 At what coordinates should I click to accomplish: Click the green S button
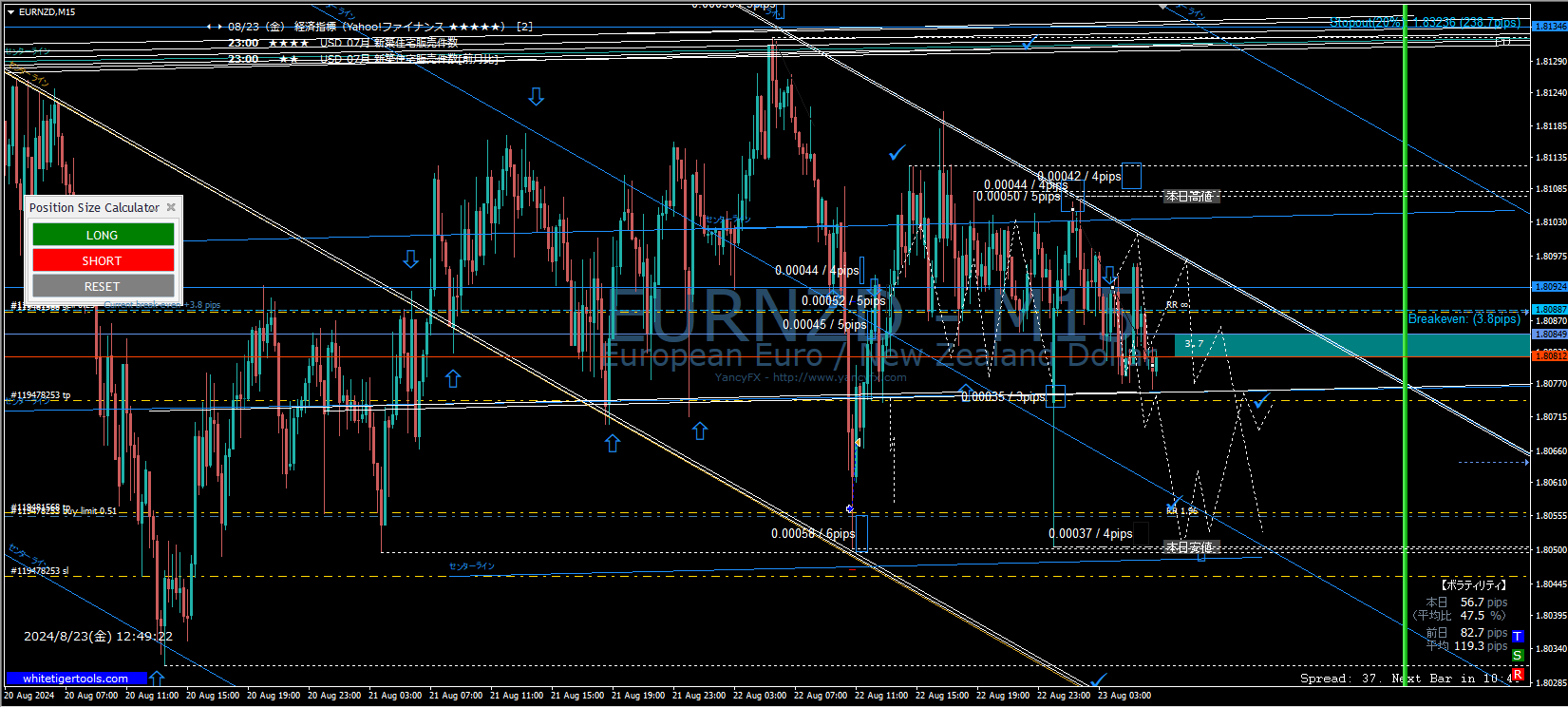(x=1518, y=656)
